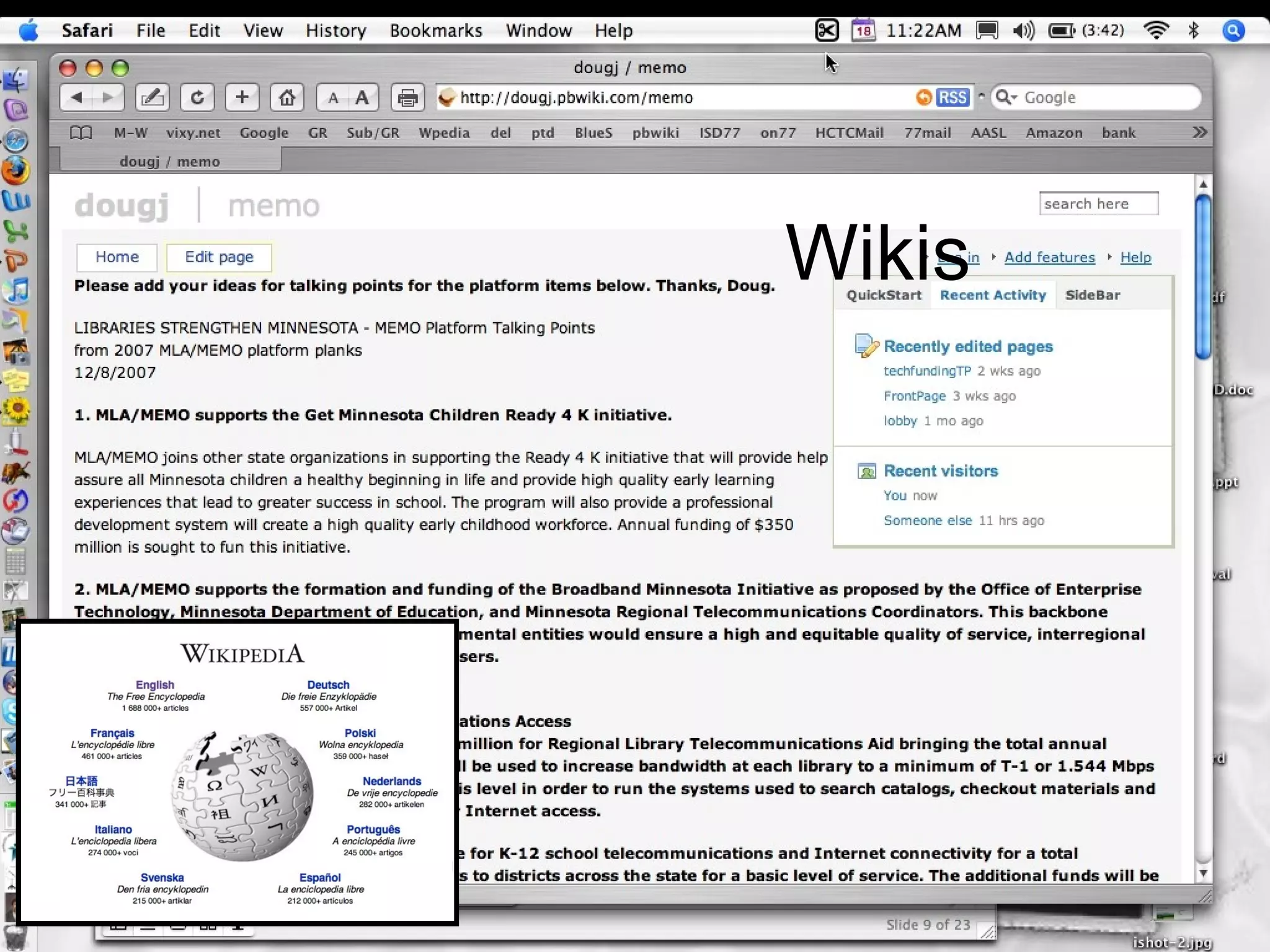The image size is (1270, 952).
Task: Open Wi-Fi status menu
Action: point(1156,30)
